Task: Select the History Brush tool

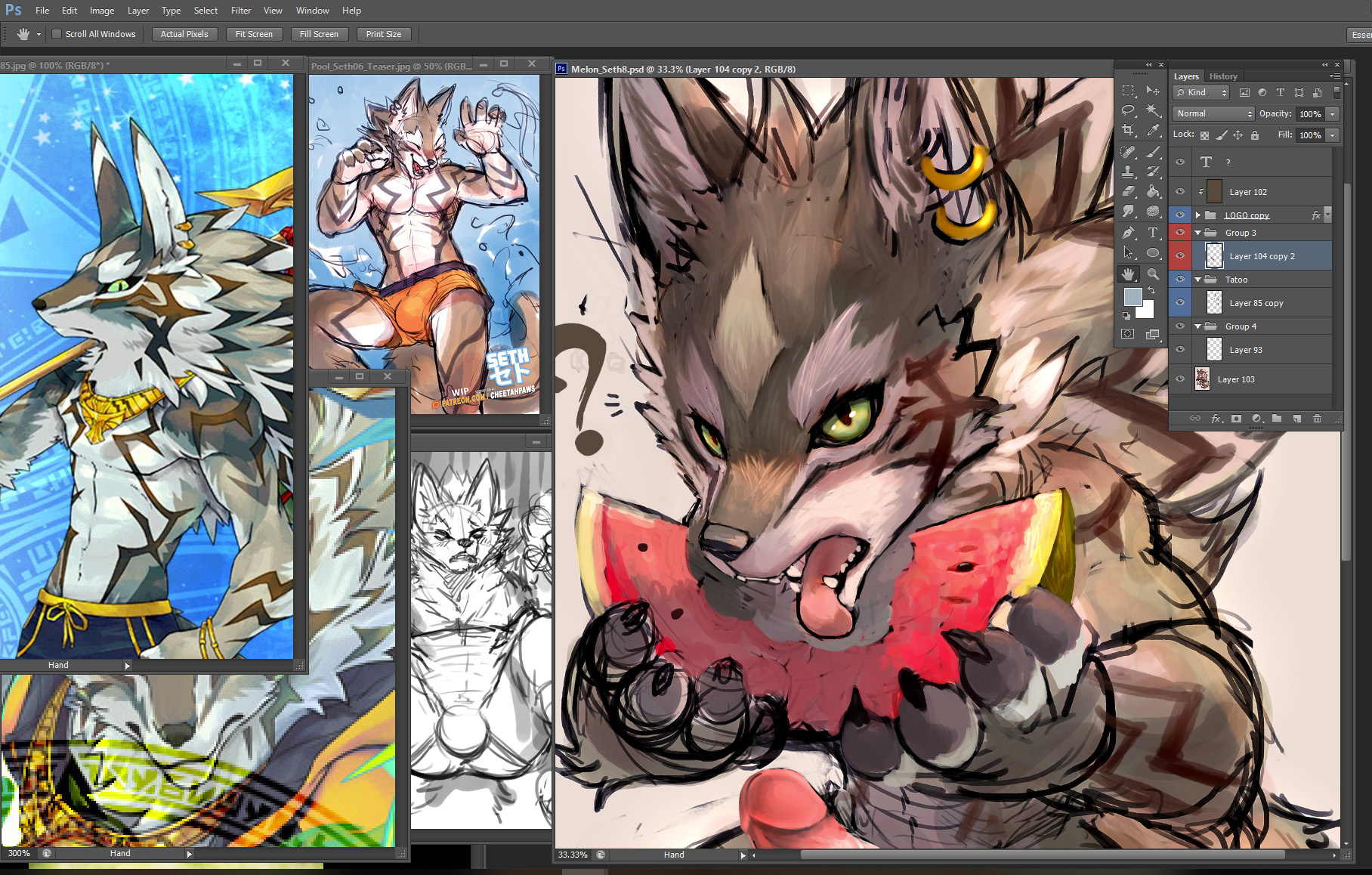Action: pos(1153,172)
